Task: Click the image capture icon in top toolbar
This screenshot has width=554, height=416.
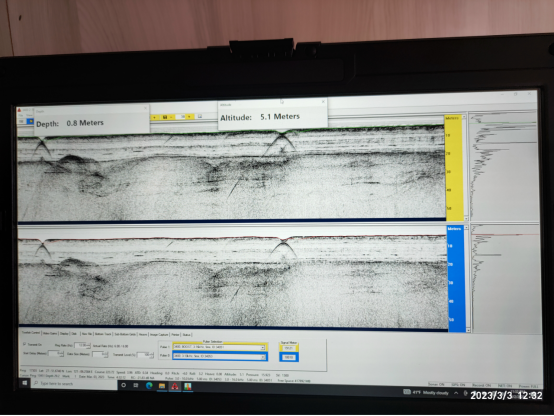Action: click(200, 116)
